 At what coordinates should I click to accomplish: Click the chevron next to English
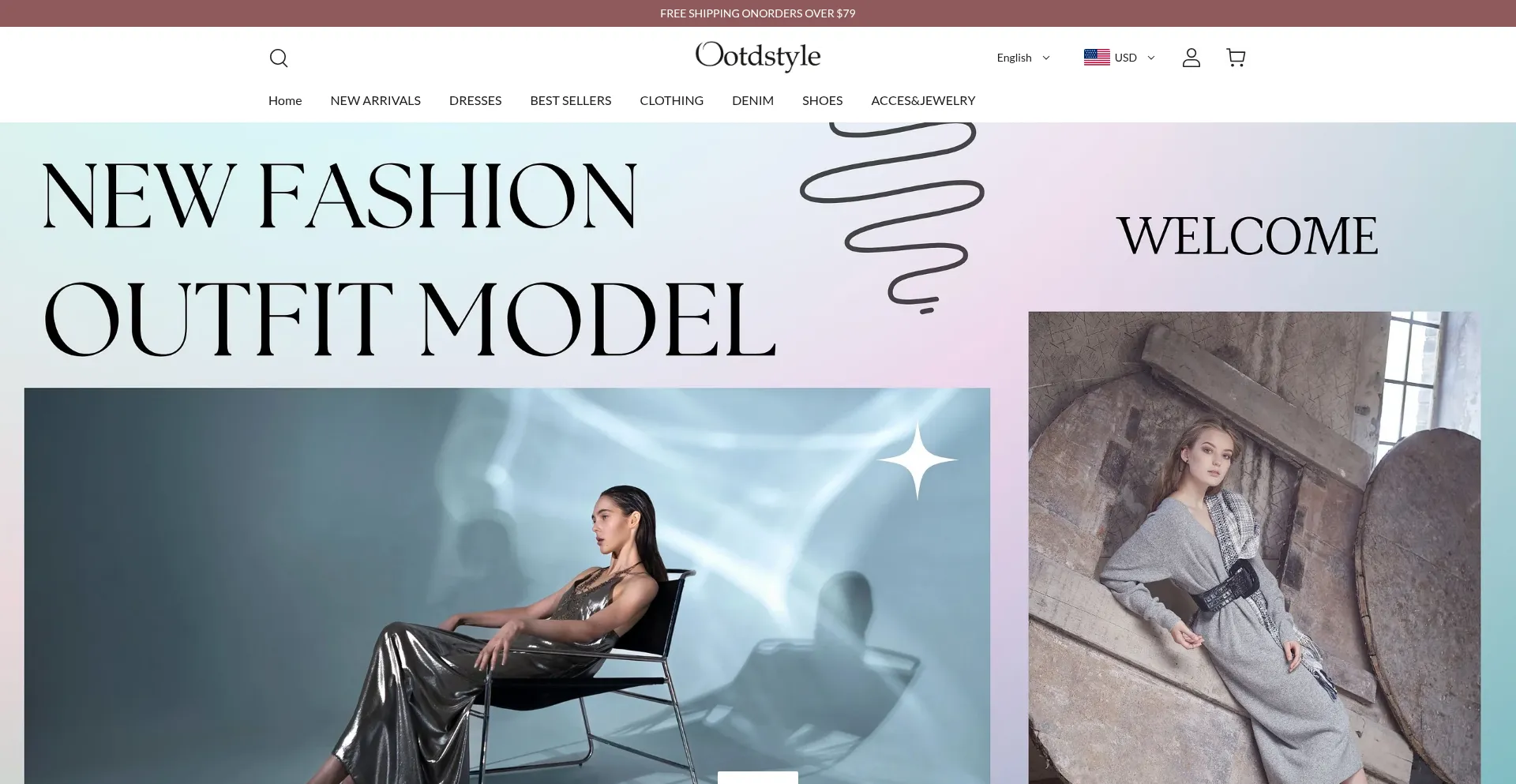[x=1046, y=58]
